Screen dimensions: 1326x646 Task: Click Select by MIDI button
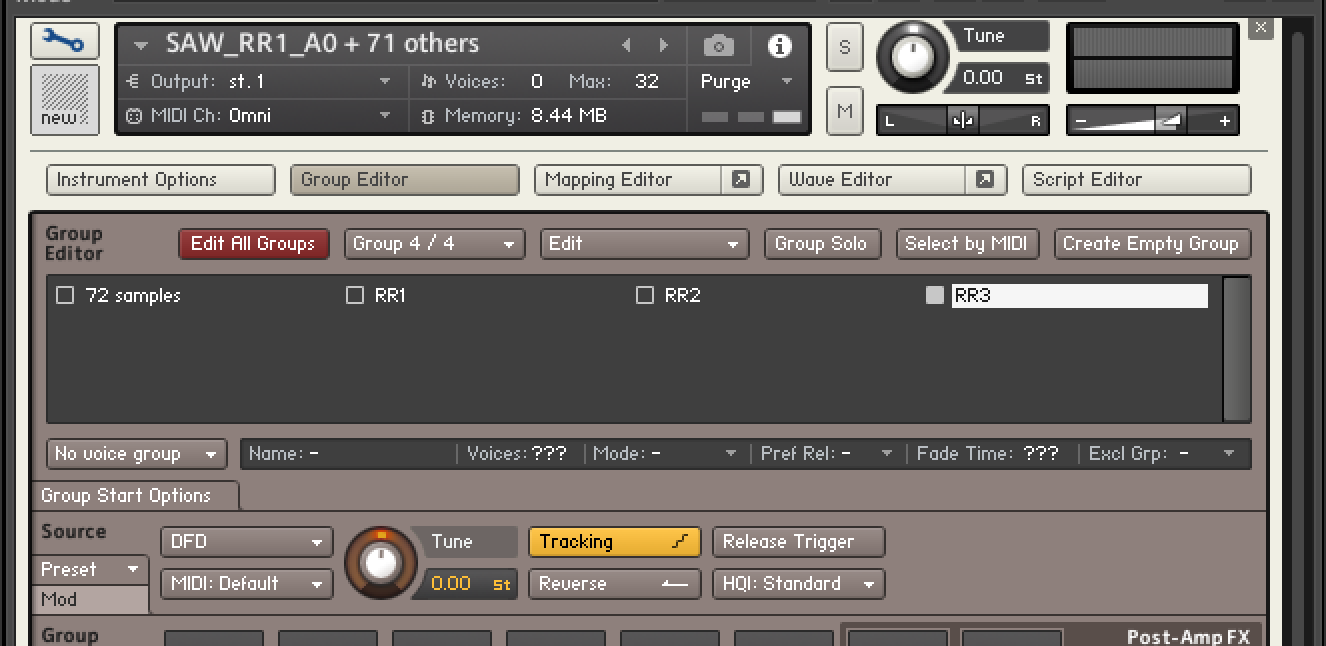tap(966, 244)
